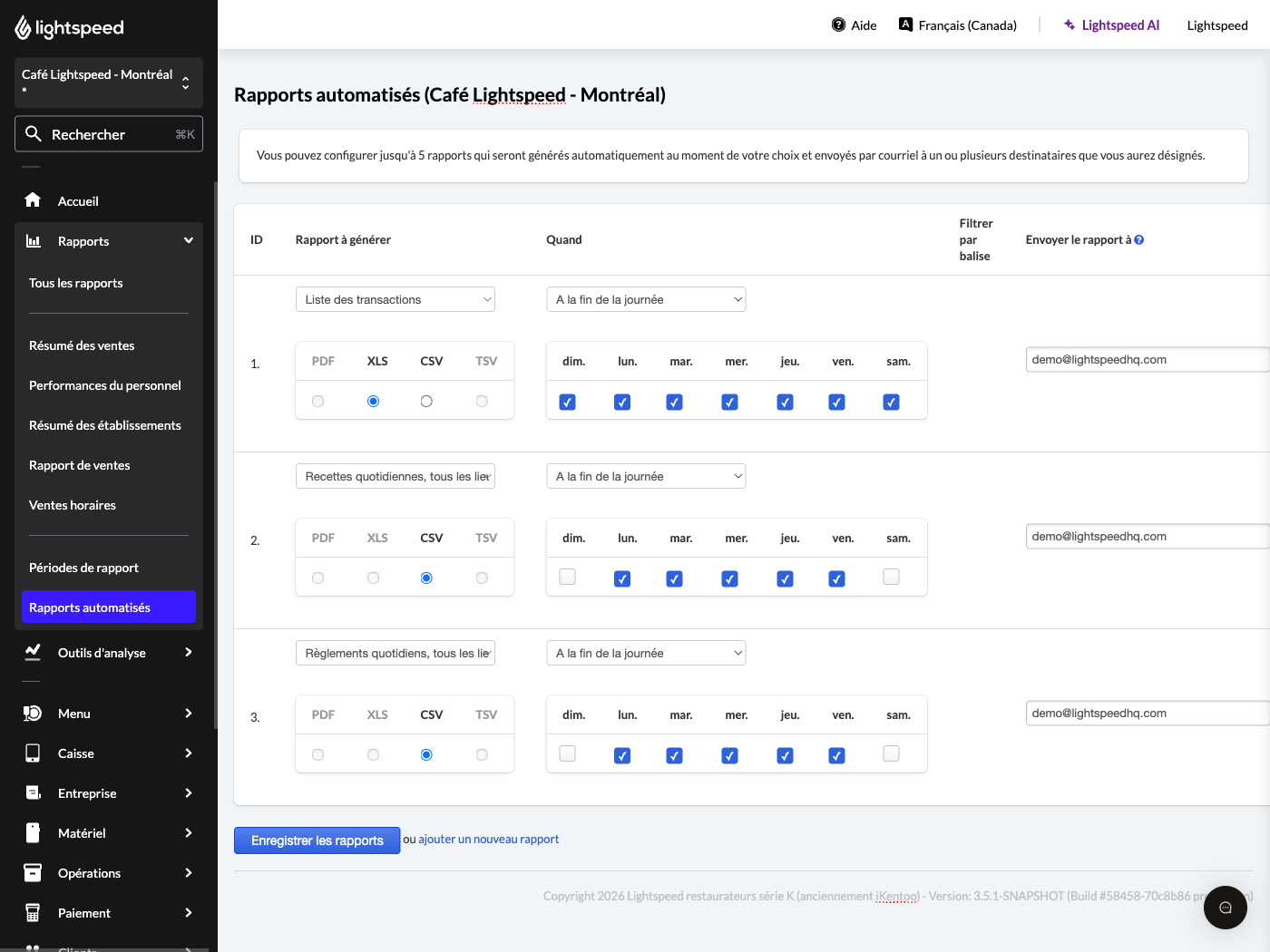The height and width of the screenshot is (952, 1270).
Task: Open Performances du personnel
Action: tap(105, 385)
